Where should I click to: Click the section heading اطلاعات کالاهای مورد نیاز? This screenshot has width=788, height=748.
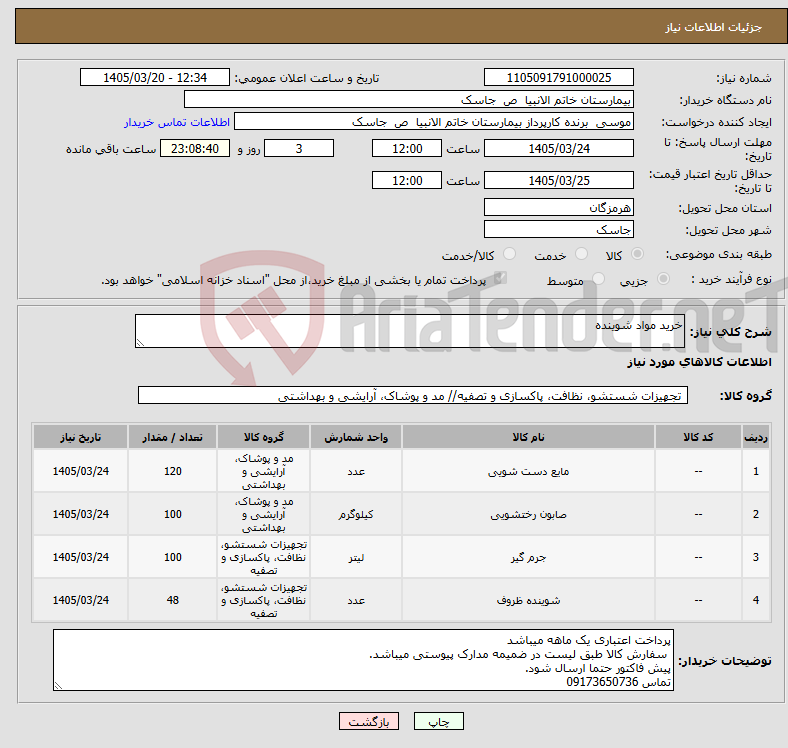click(x=699, y=362)
